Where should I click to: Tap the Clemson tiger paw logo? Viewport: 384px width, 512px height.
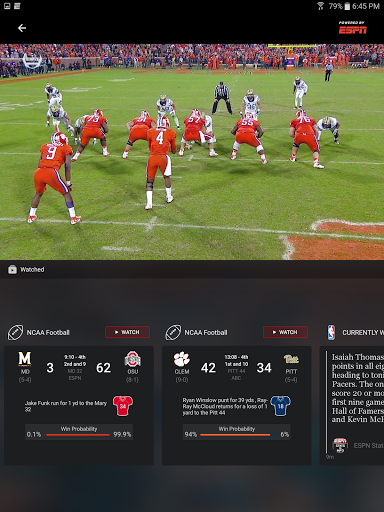pyautogui.click(x=182, y=359)
